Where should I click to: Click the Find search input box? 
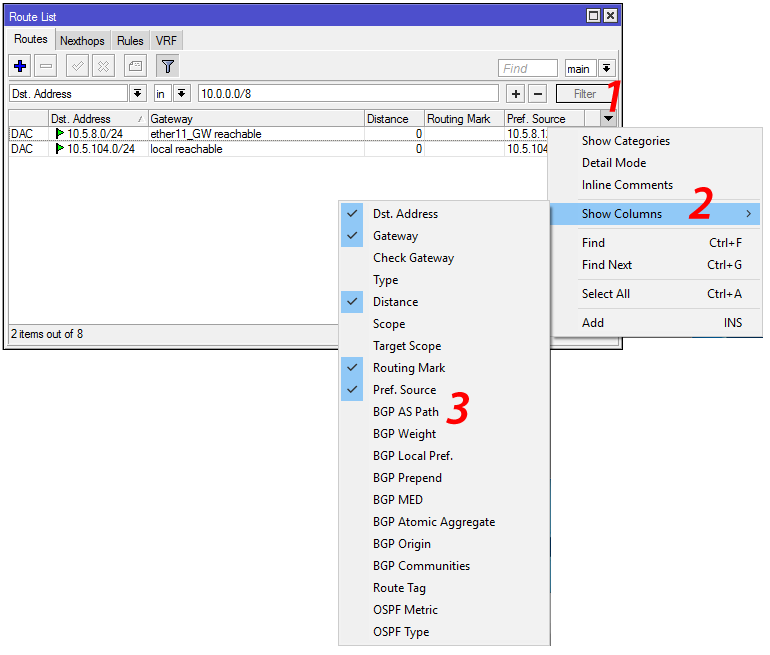click(528, 69)
